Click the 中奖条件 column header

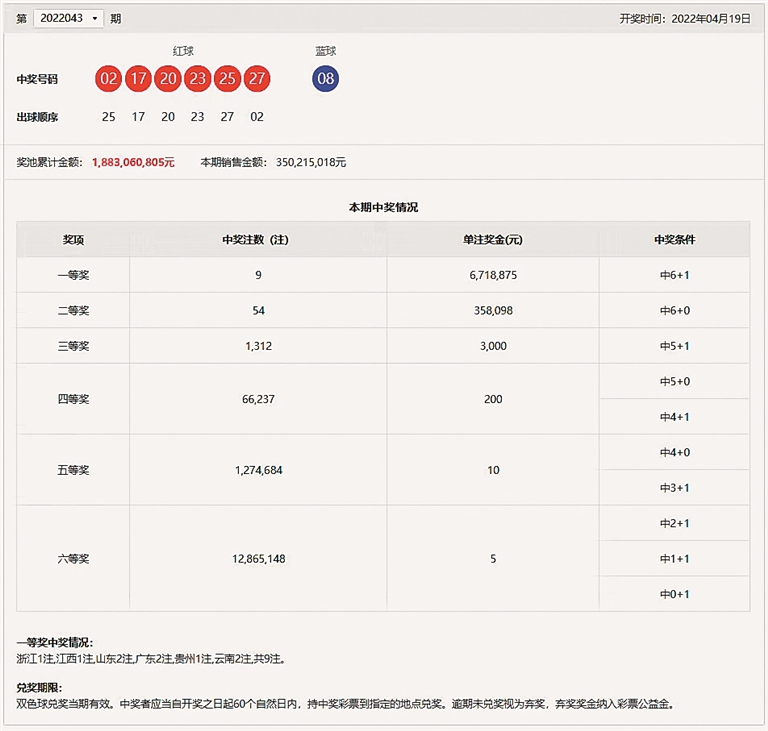[x=674, y=240]
